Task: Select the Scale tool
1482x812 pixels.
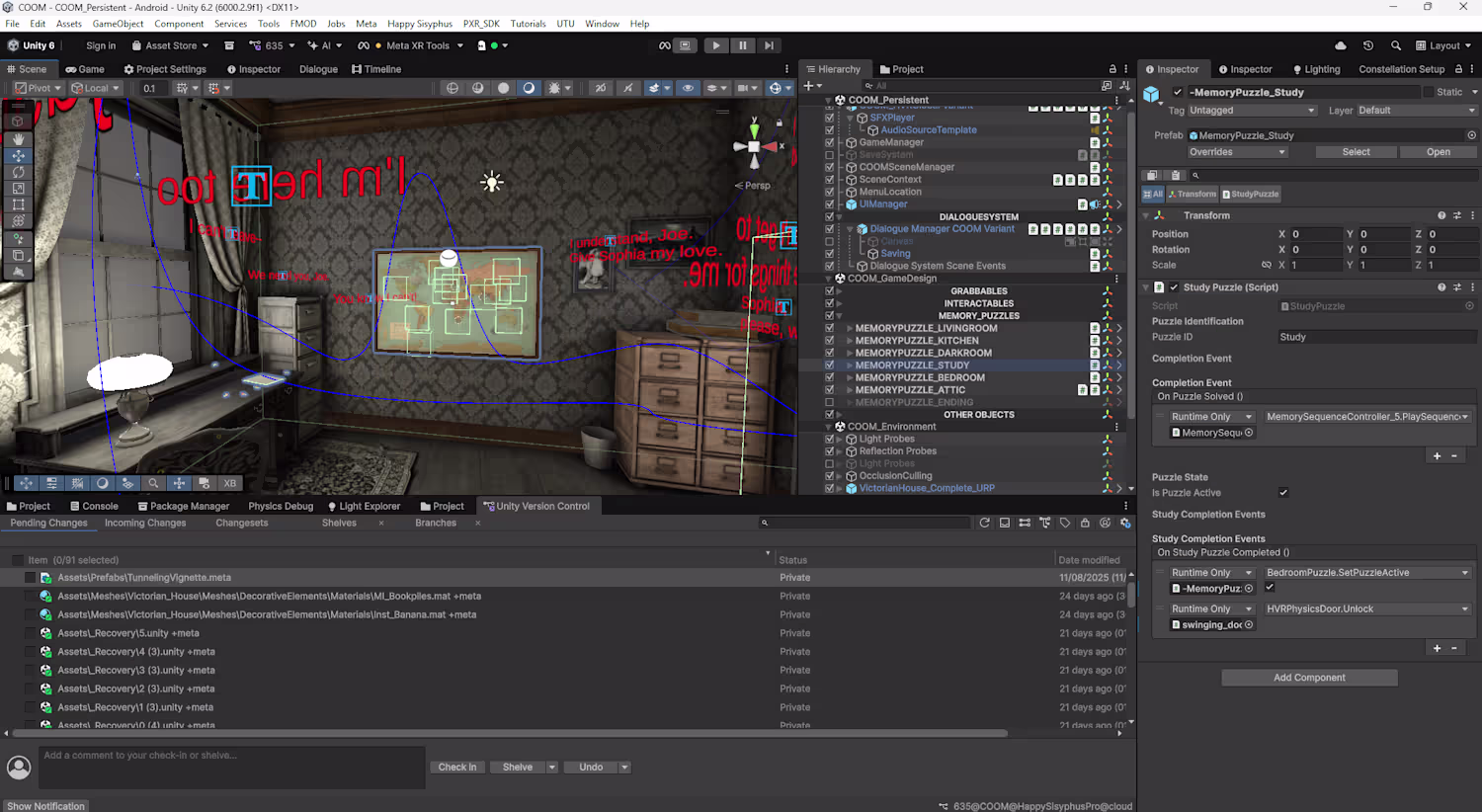Action: pos(19,188)
